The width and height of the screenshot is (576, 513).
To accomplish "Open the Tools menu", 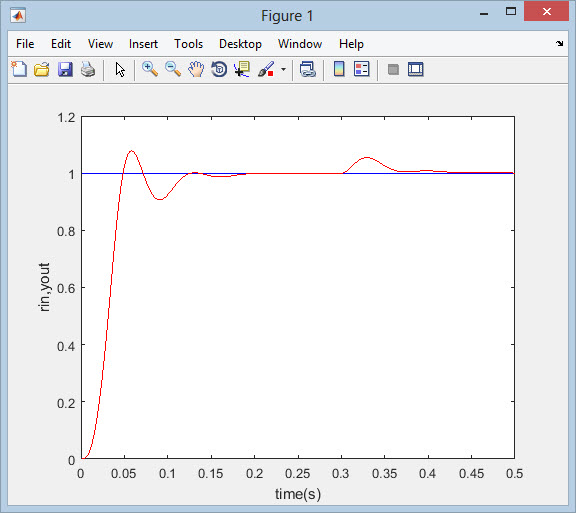I will point(188,44).
